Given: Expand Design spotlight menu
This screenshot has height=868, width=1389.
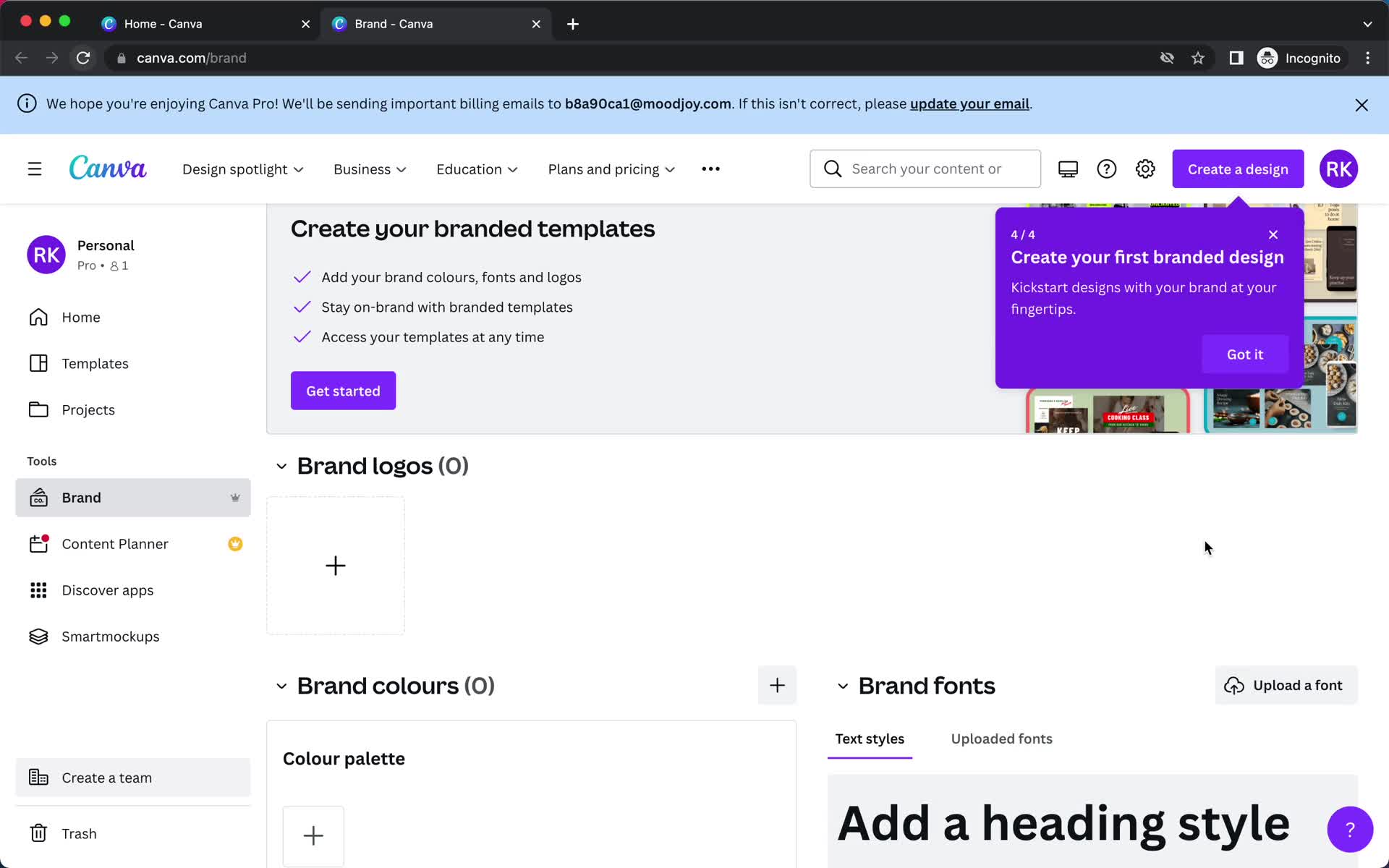Looking at the screenshot, I should [x=243, y=169].
